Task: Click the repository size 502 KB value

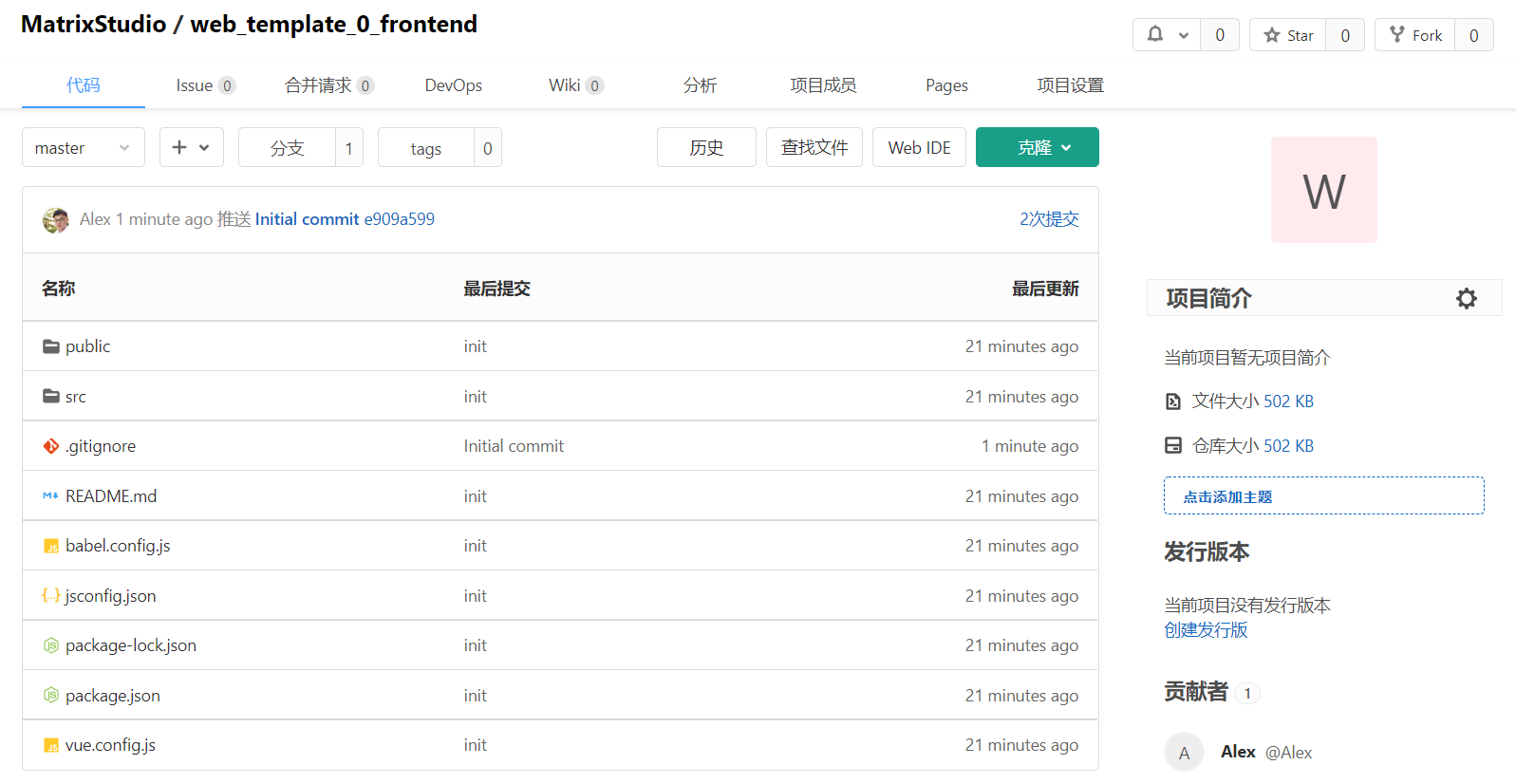Action: pos(1288,445)
